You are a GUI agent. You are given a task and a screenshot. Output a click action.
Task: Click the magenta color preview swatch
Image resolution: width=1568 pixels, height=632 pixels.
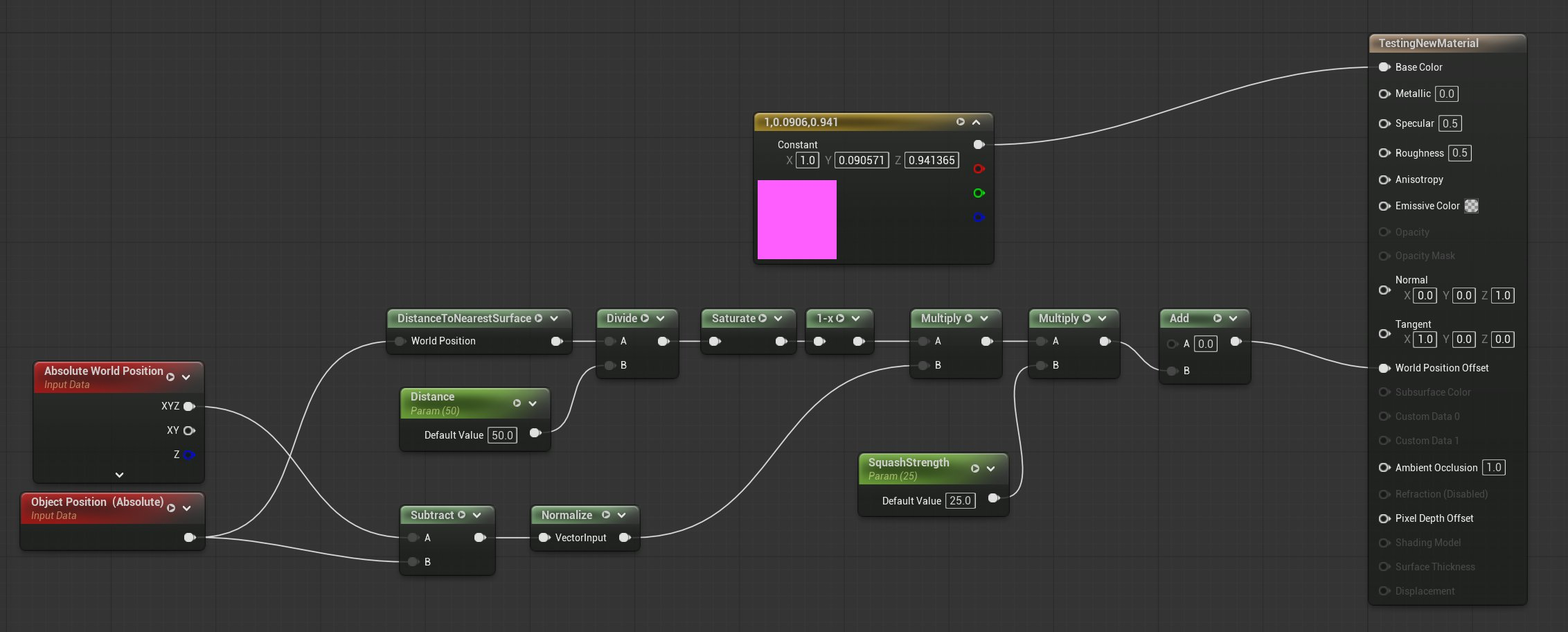point(796,220)
